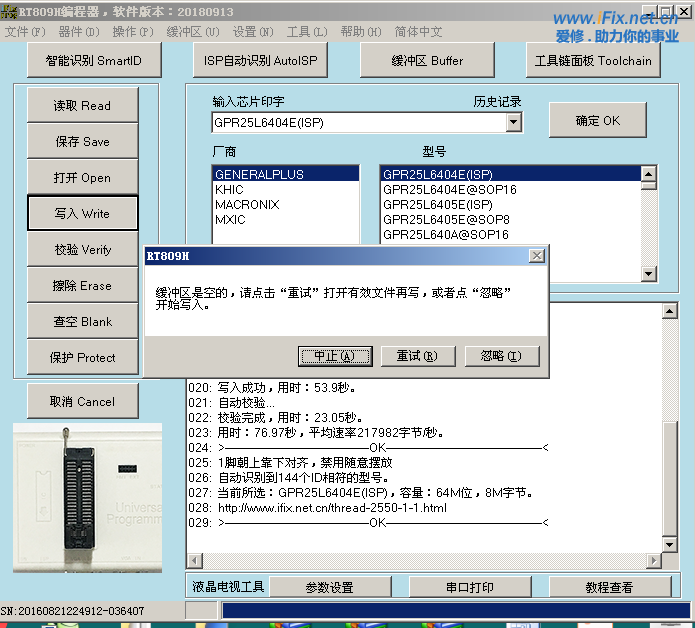Image resolution: width=695 pixels, height=628 pixels.
Task: Open the 缓冲区 Buffer panel button
Action: tap(427, 60)
